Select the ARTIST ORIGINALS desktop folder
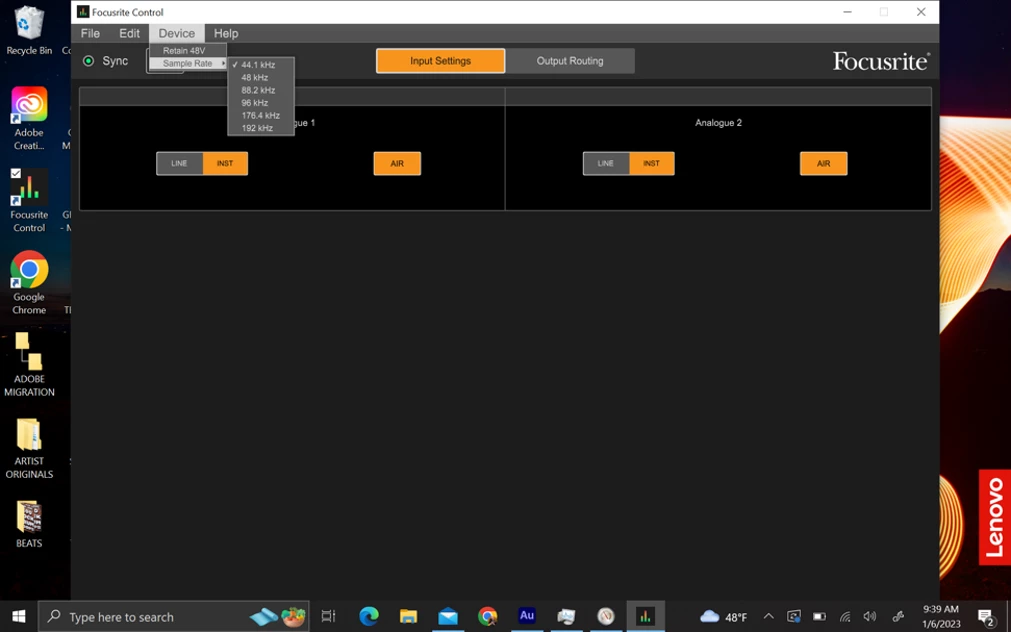 (29, 448)
